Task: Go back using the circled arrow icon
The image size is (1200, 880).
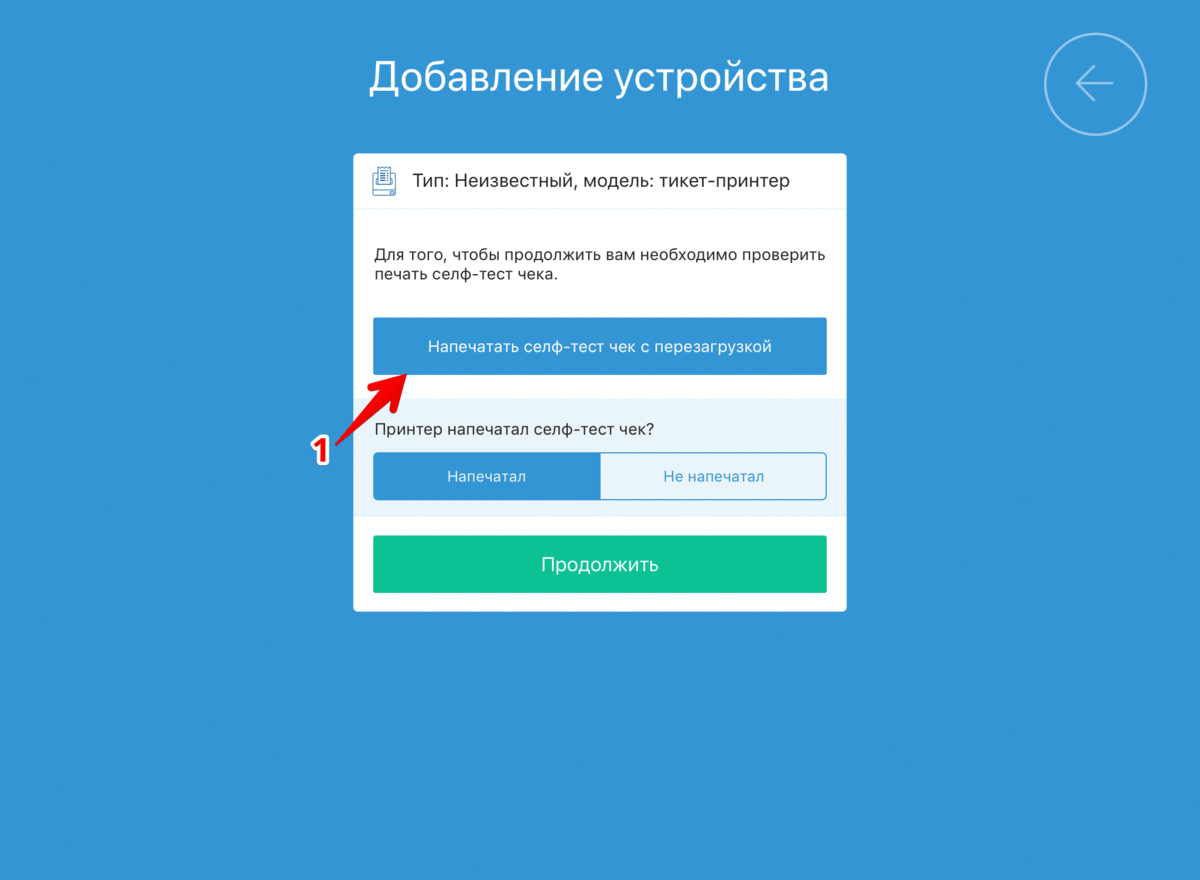Action: click(x=1095, y=85)
